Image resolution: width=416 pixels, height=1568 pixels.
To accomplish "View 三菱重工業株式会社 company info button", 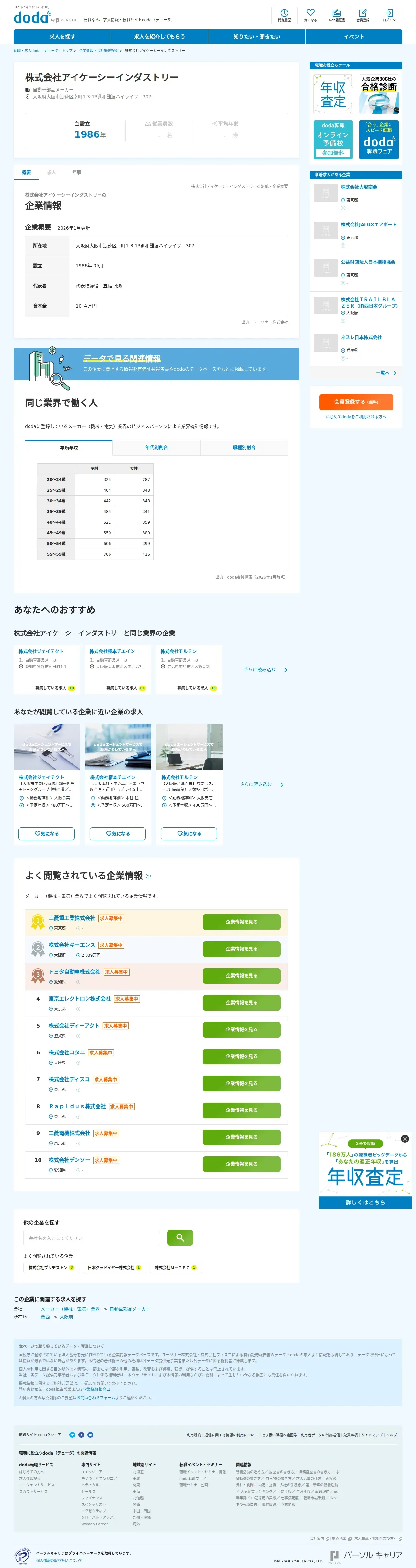I will click(241, 922).
